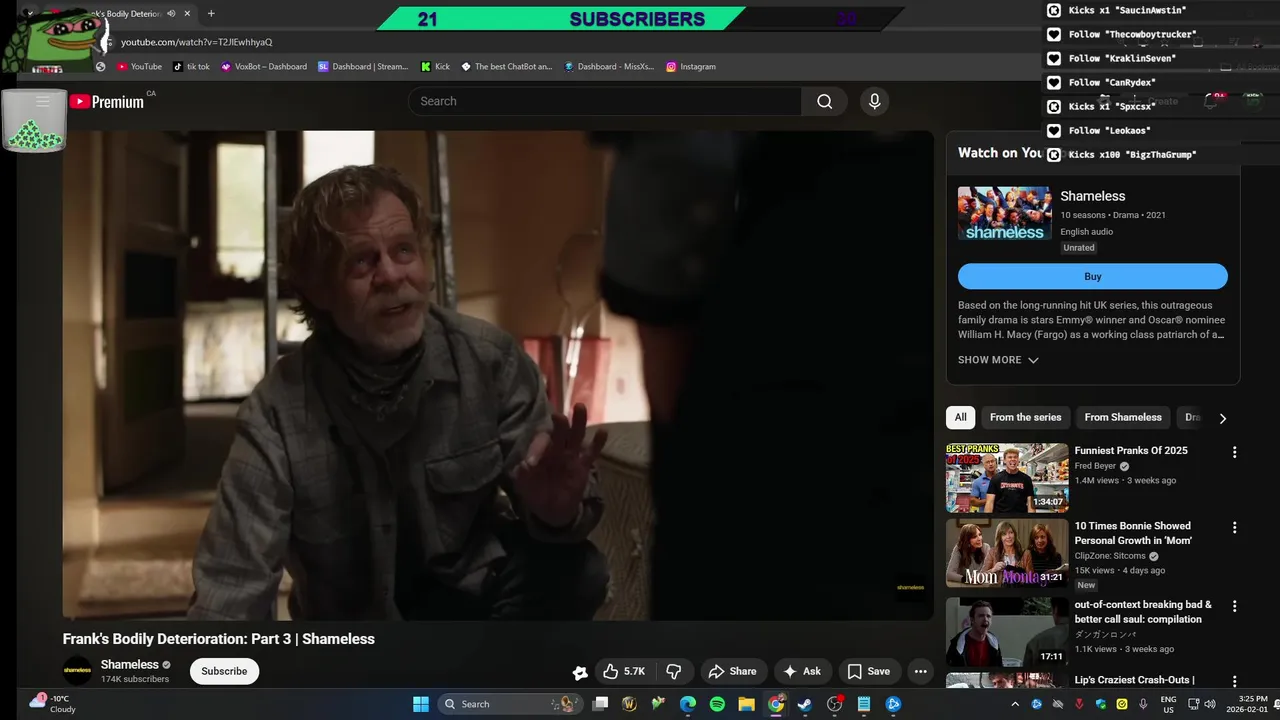
Task: Open volume control in system tray
Action: 1212,704
